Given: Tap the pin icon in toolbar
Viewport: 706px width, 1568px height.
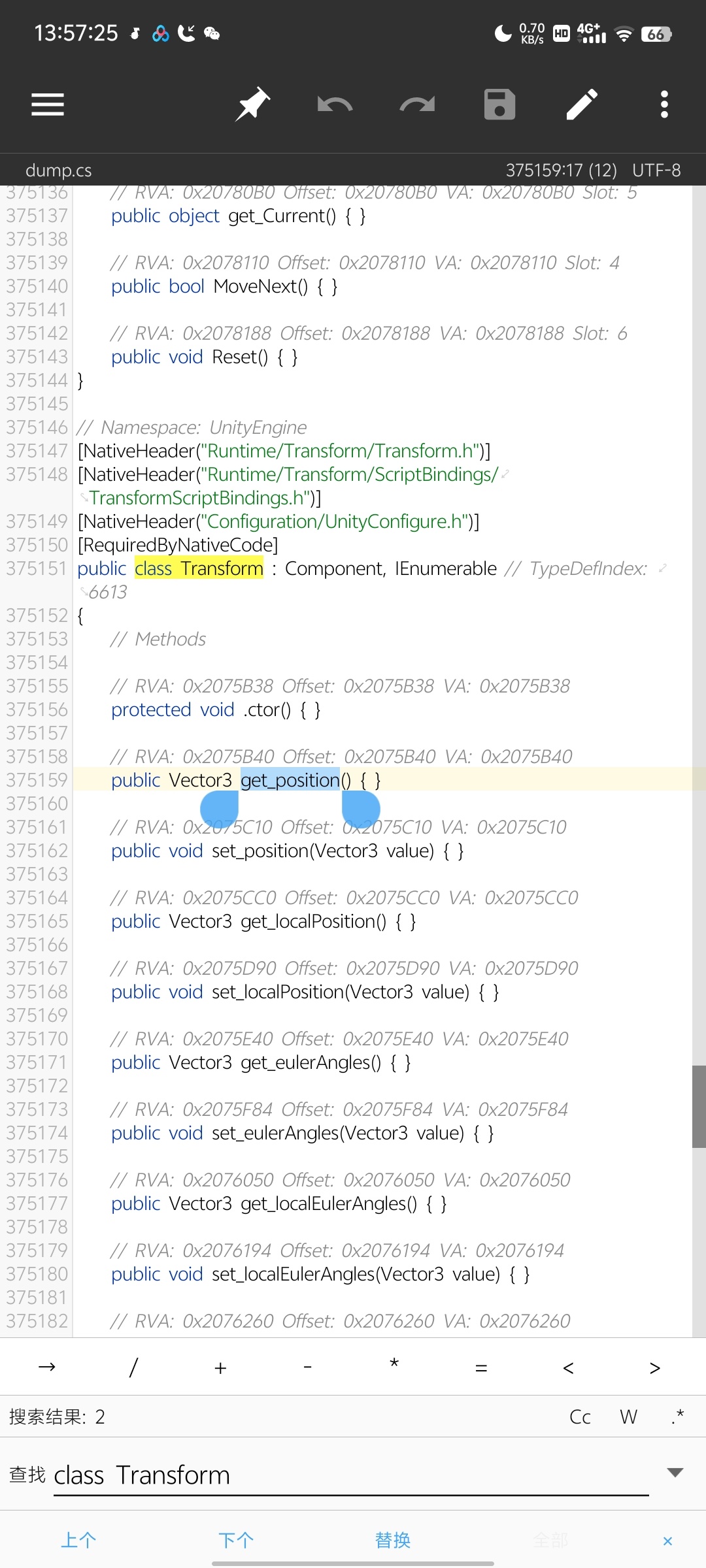Looking at the screenshot, I should click(252, 105).
